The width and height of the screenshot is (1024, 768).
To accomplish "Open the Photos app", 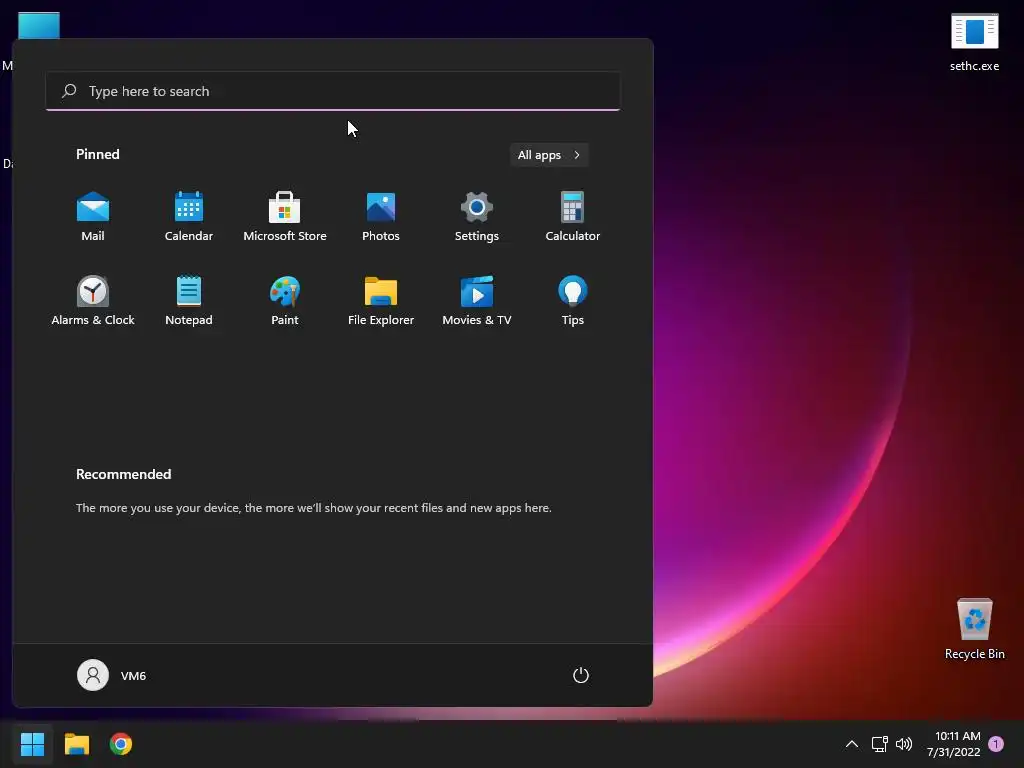I will pyautogui.click(x=381, y=217).
